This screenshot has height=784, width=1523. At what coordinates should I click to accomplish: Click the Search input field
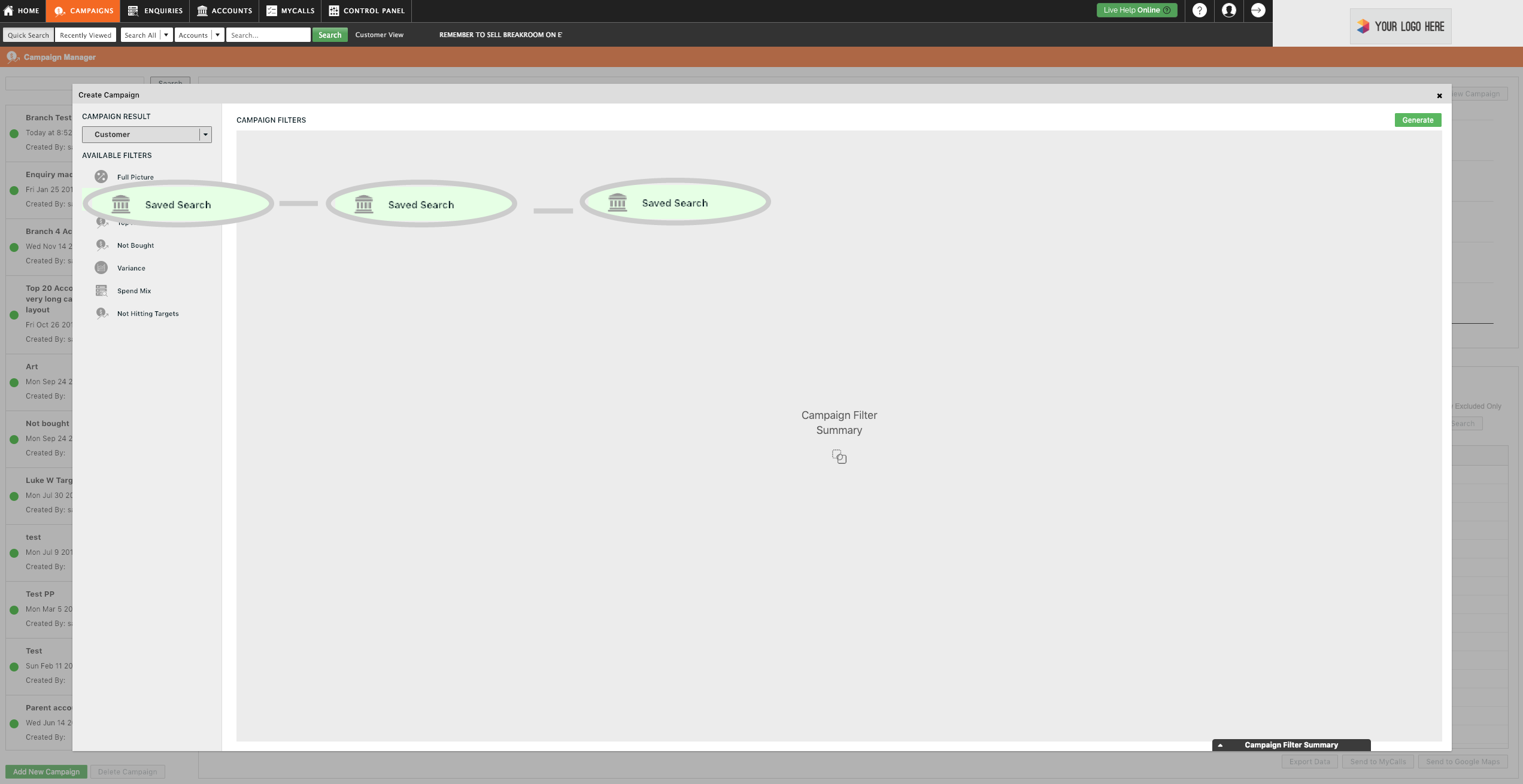coord(268,35)
